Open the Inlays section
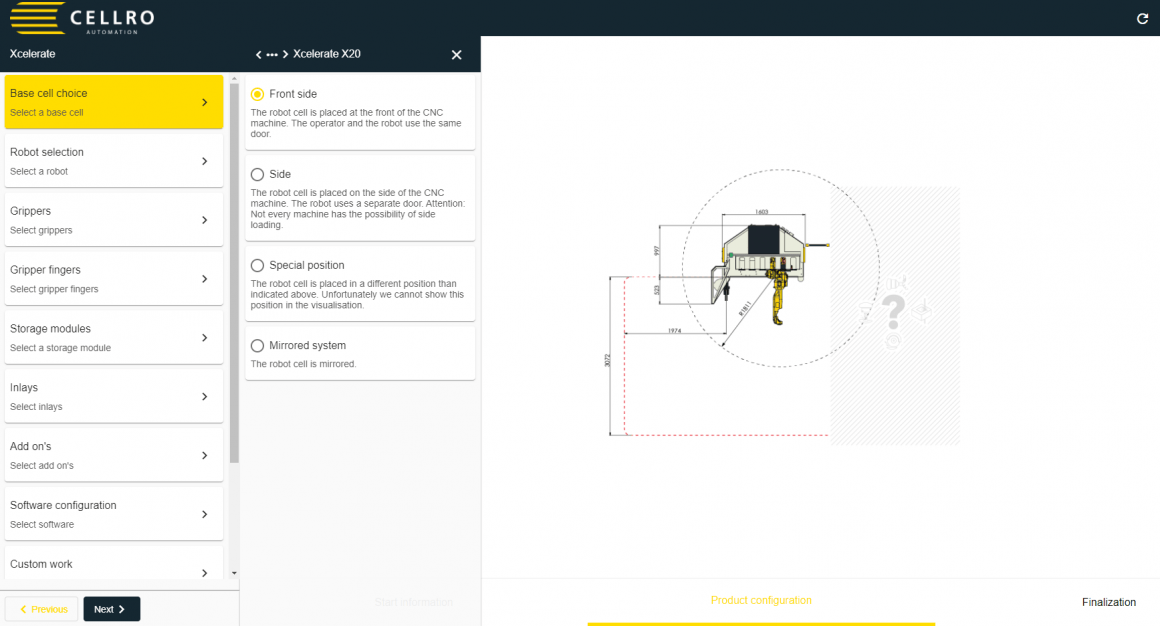This screenshot has height=626, width=1160. point(114,396)
